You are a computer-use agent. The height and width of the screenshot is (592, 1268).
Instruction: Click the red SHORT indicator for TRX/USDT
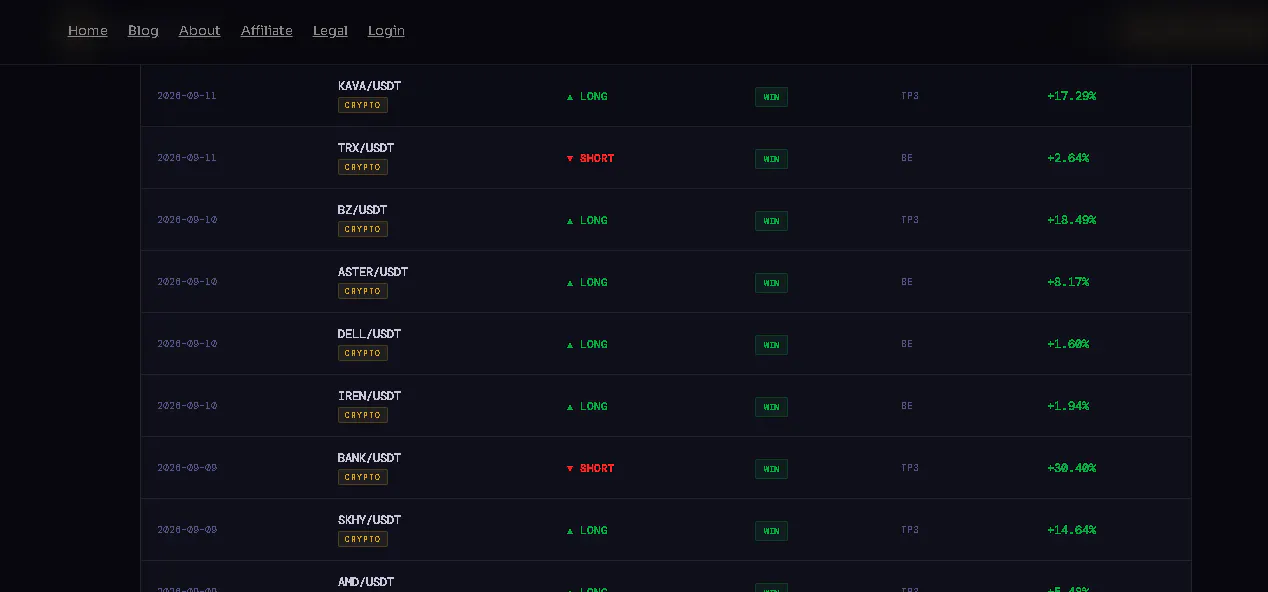pos(590,159)
